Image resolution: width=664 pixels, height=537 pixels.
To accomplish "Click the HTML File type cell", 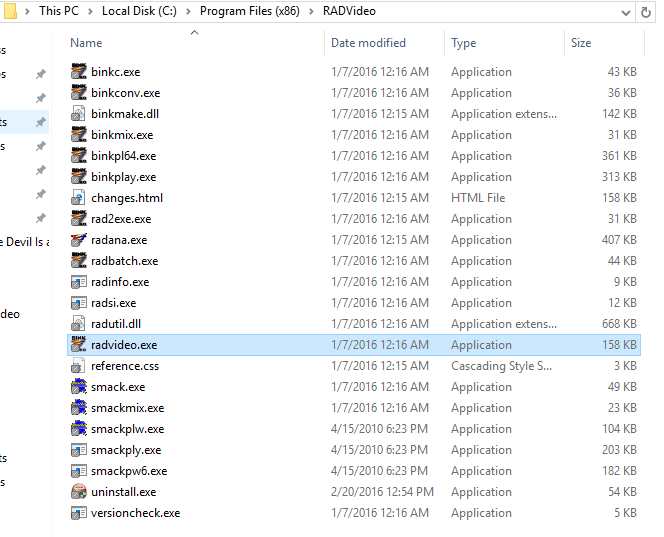I will 478,198.
